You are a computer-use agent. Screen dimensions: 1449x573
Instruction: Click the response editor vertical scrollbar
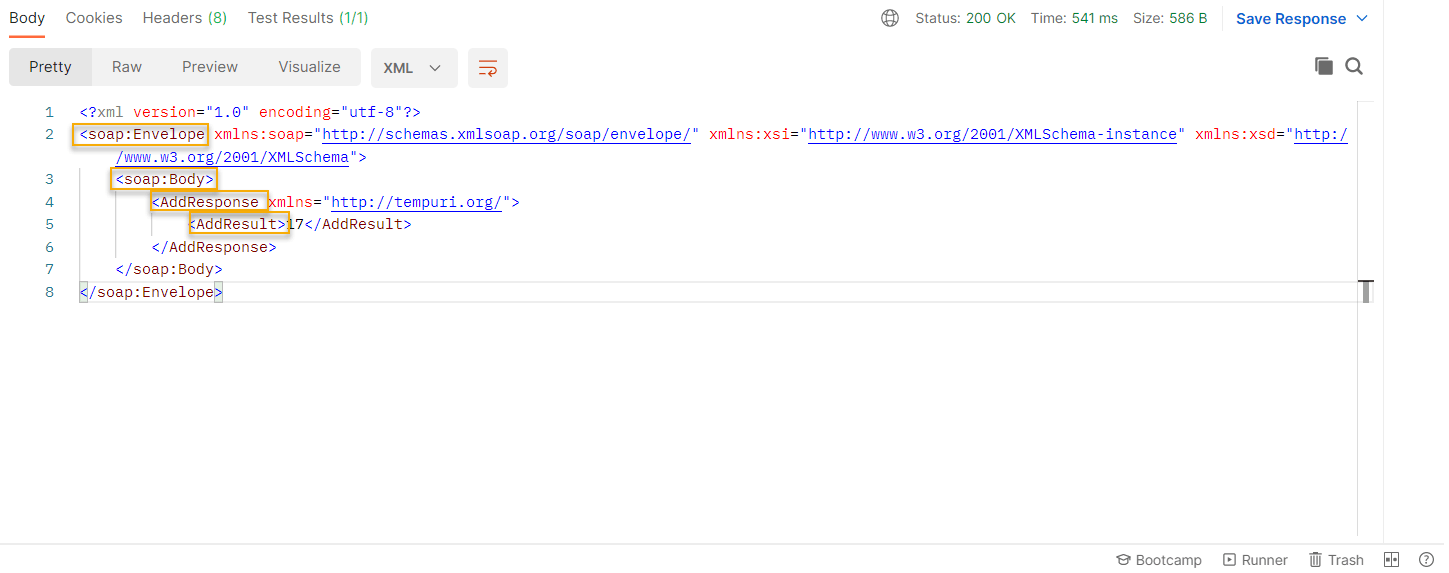click(1366, 318)
